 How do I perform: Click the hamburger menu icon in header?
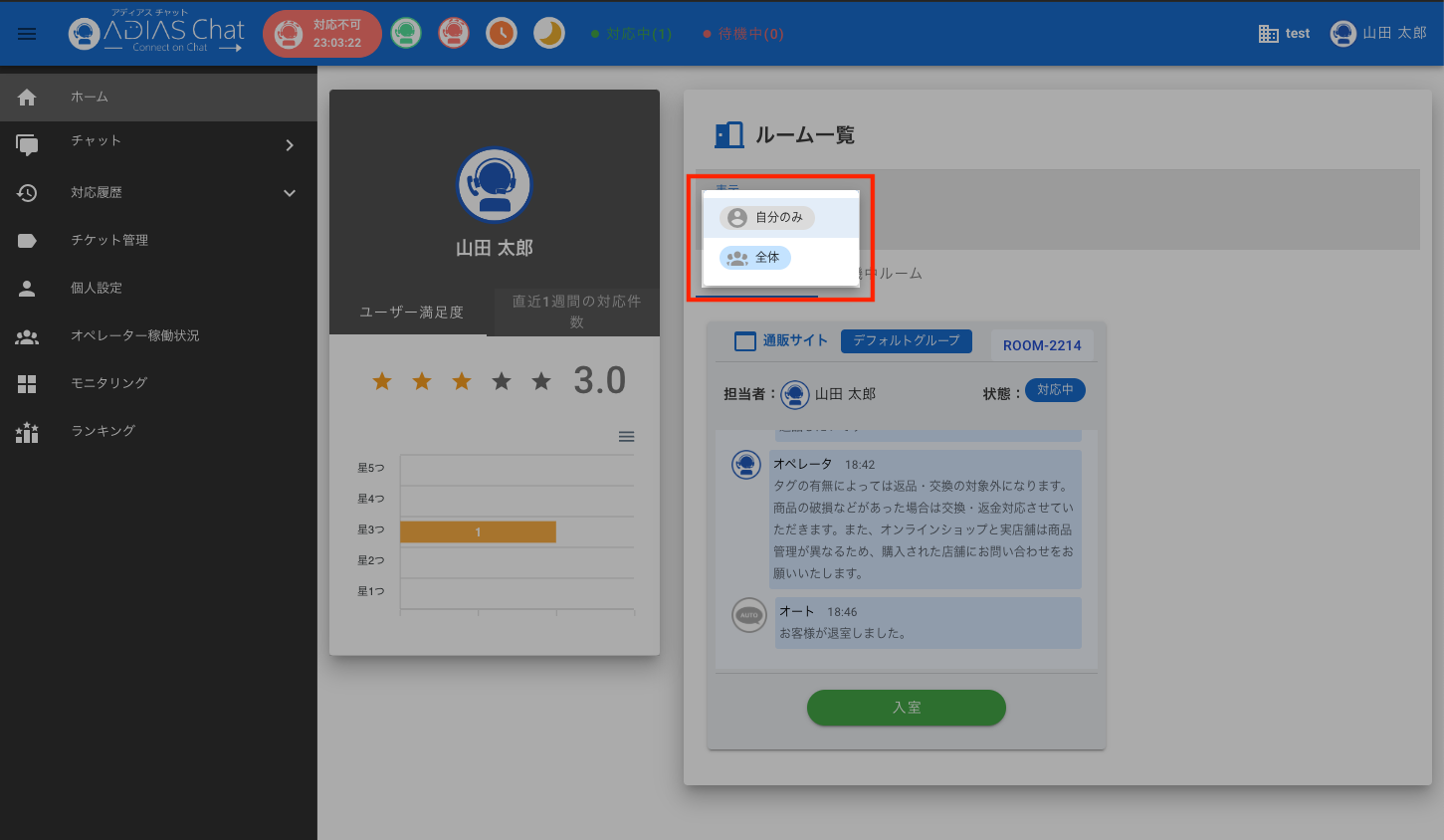(x=27, y=34)
